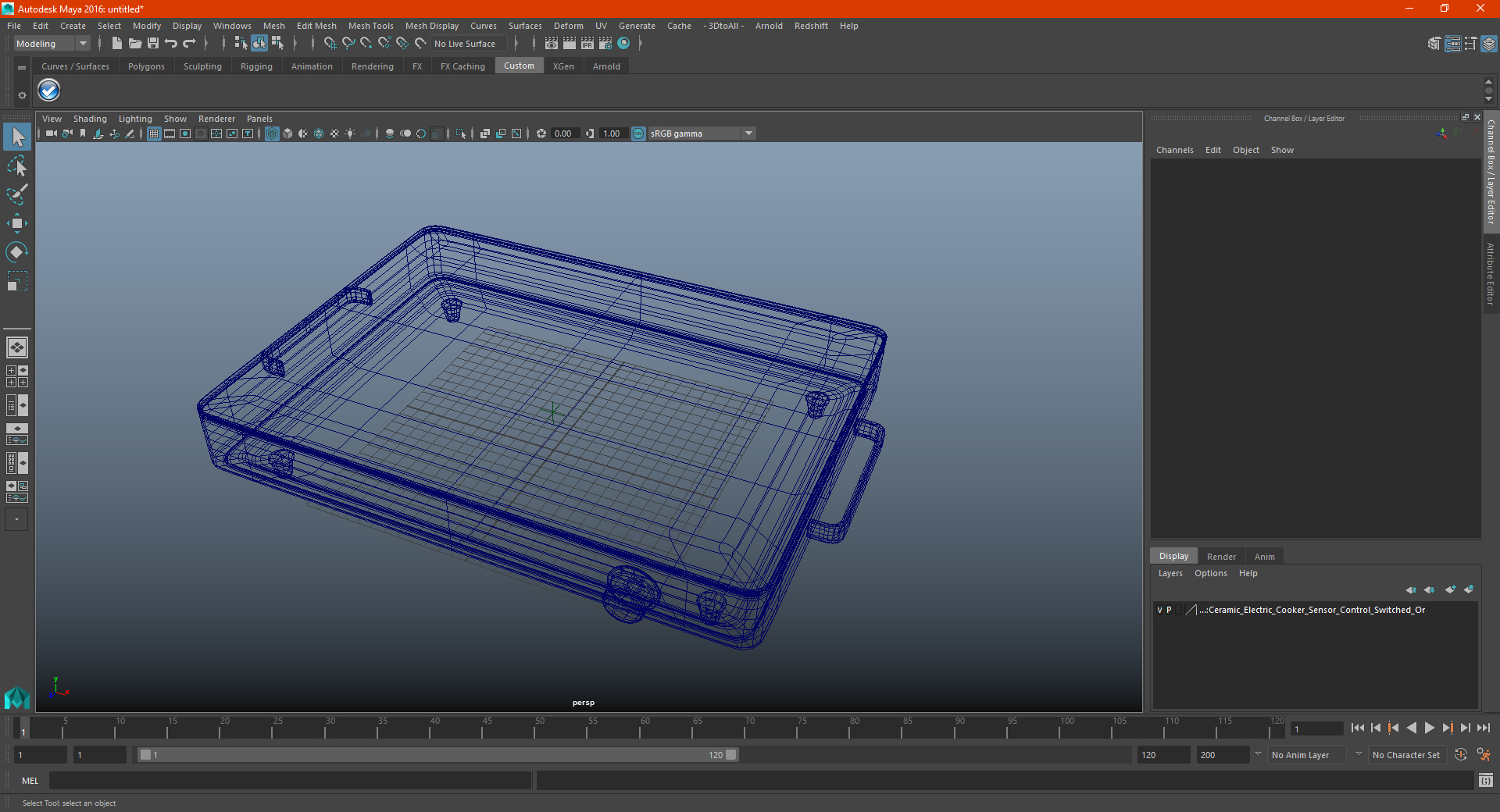The width and height of the screenshot is (1500, 812).
Task: Select the arrow Select tool
Action: (17, 137)
